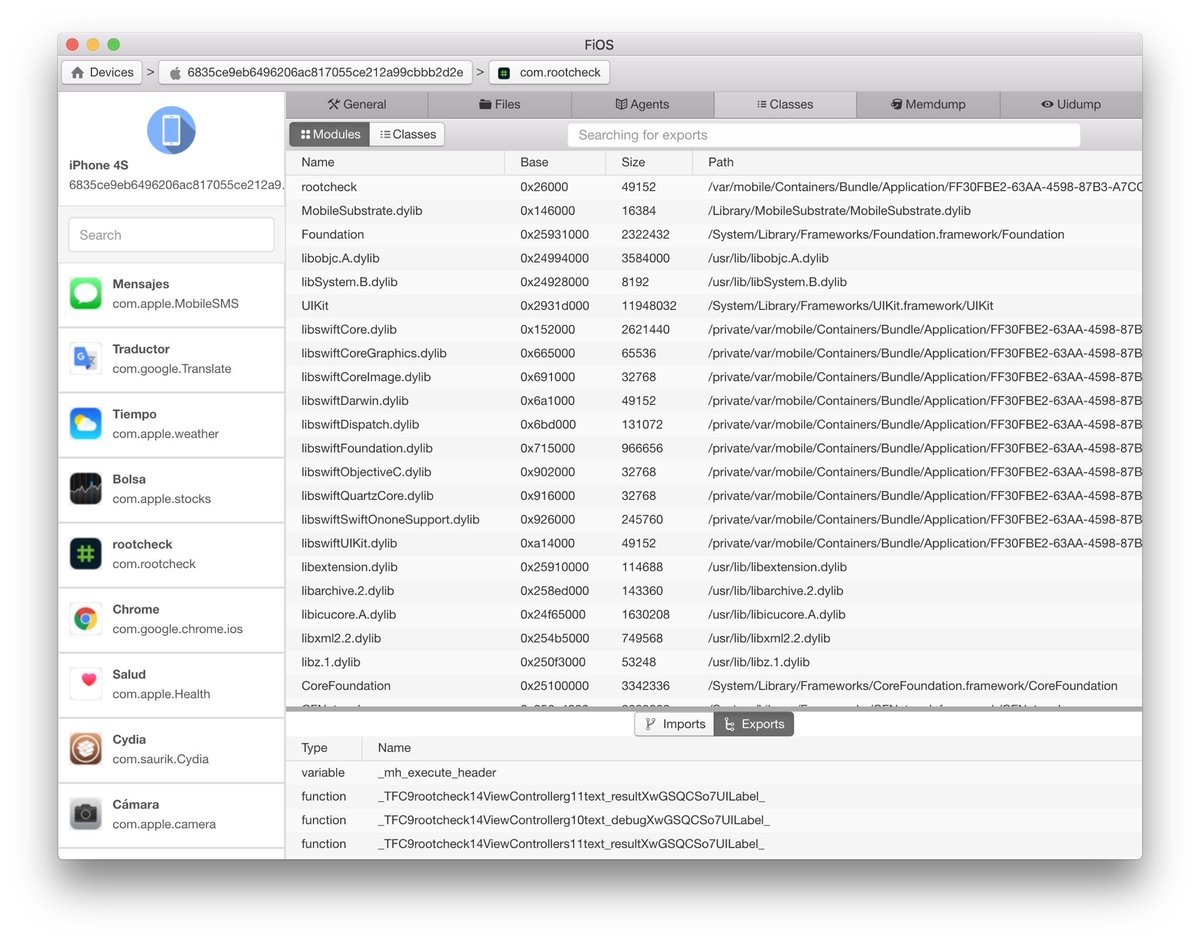Select the Tiempo weather app icon
Image resolution: width=1200 pixels, height=942 pixels.
[x=86, y=424]
